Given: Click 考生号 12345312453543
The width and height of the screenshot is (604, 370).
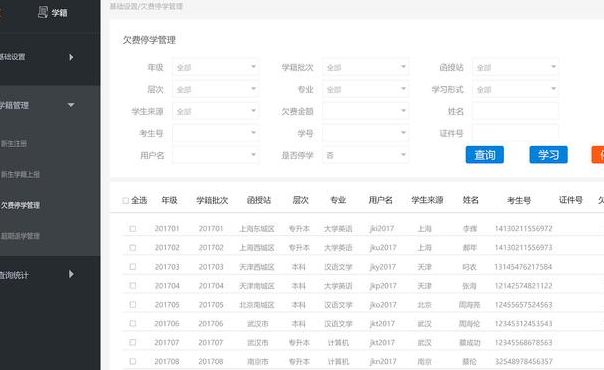Looking at the screenshot, I should tap(523, 323).
